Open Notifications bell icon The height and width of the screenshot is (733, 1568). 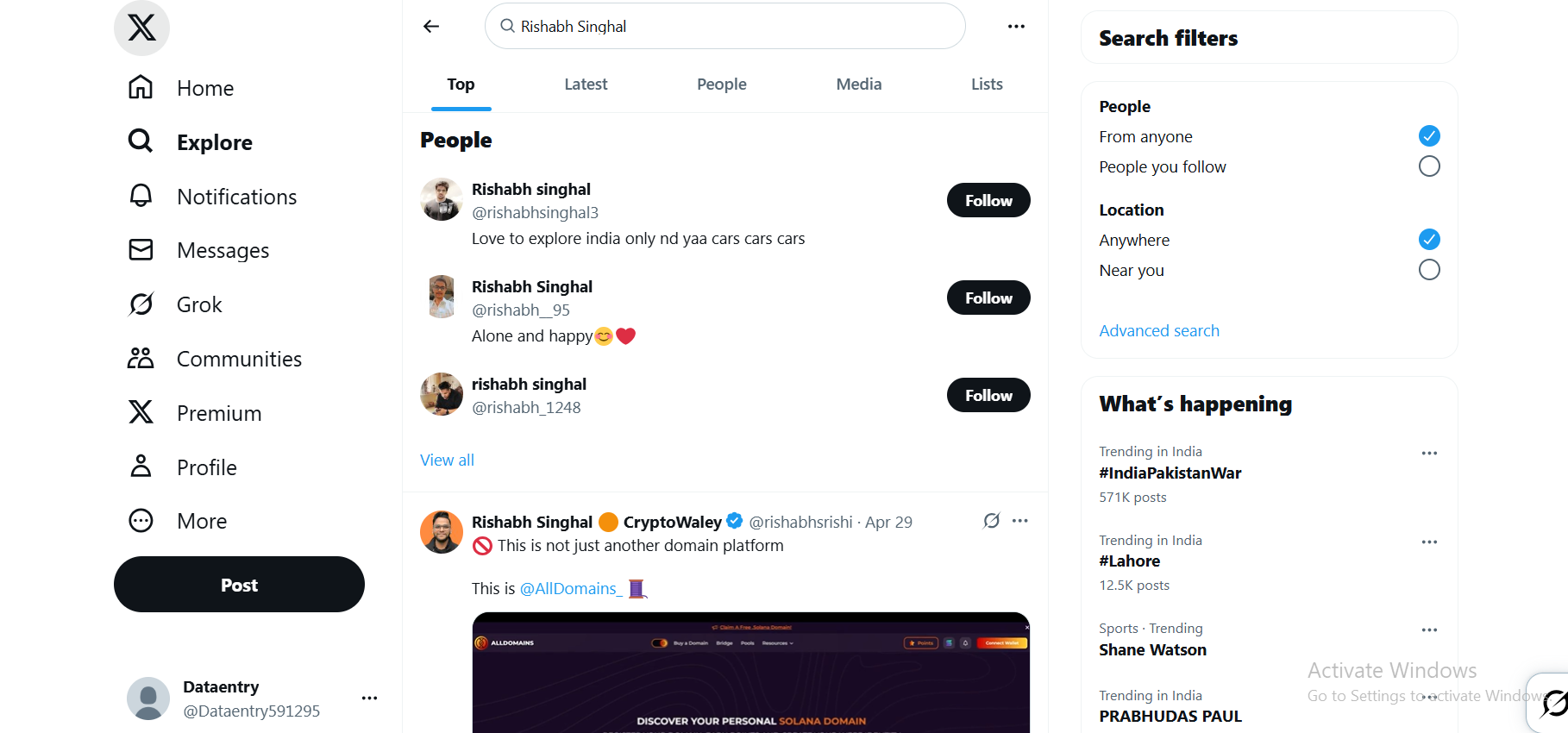point(141,196)
